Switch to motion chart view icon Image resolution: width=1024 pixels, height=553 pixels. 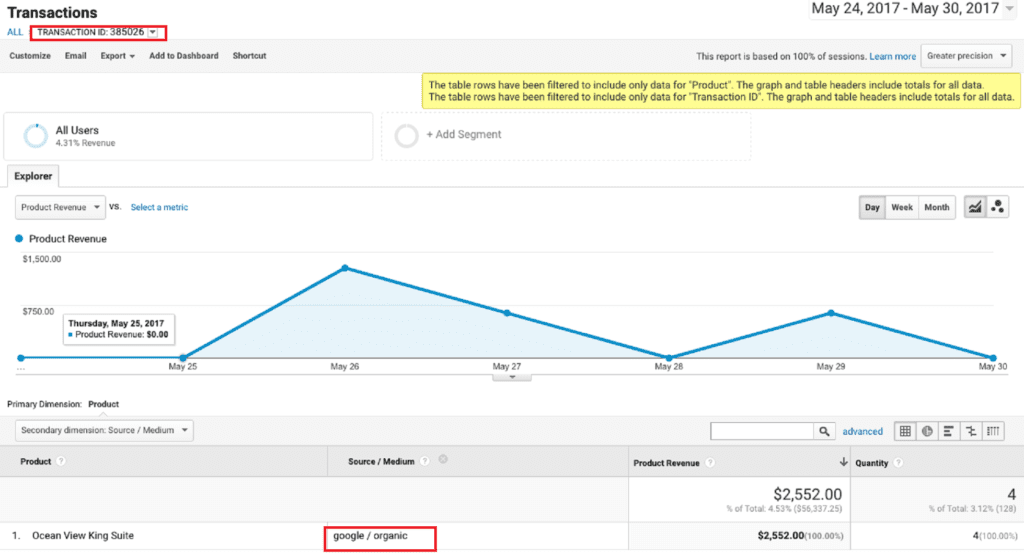pos(997,207)
